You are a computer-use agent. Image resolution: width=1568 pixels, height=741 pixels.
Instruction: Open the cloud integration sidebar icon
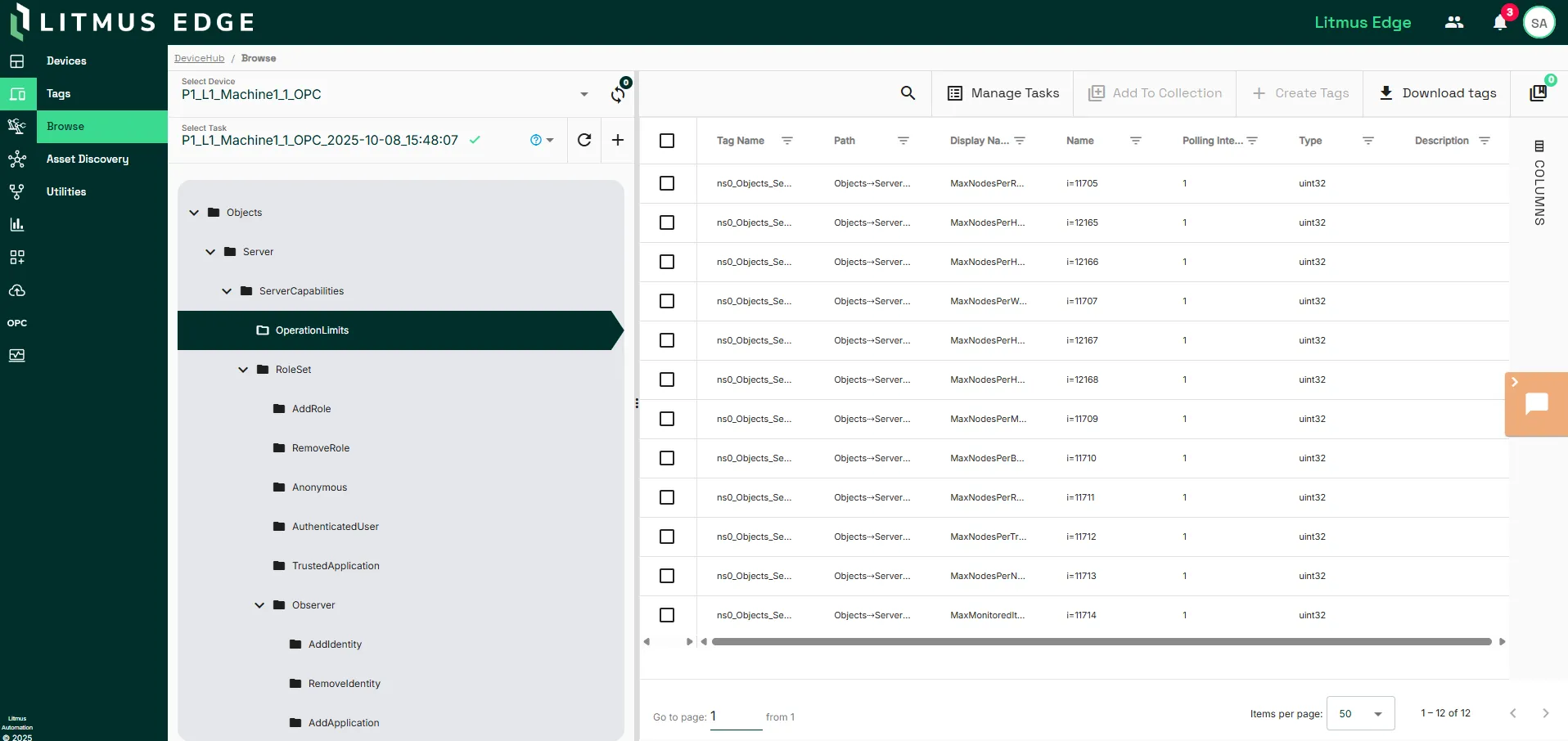(17, 290)
